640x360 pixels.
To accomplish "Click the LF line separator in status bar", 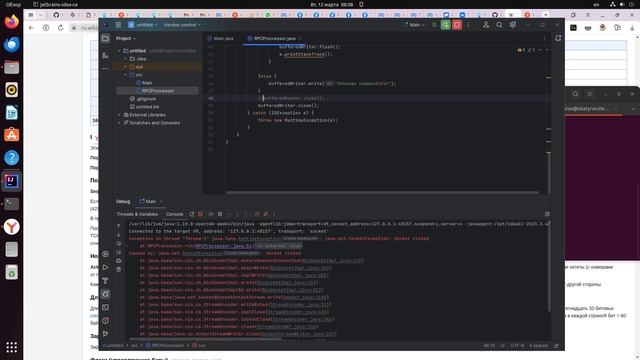I will (x=502, y=346).
